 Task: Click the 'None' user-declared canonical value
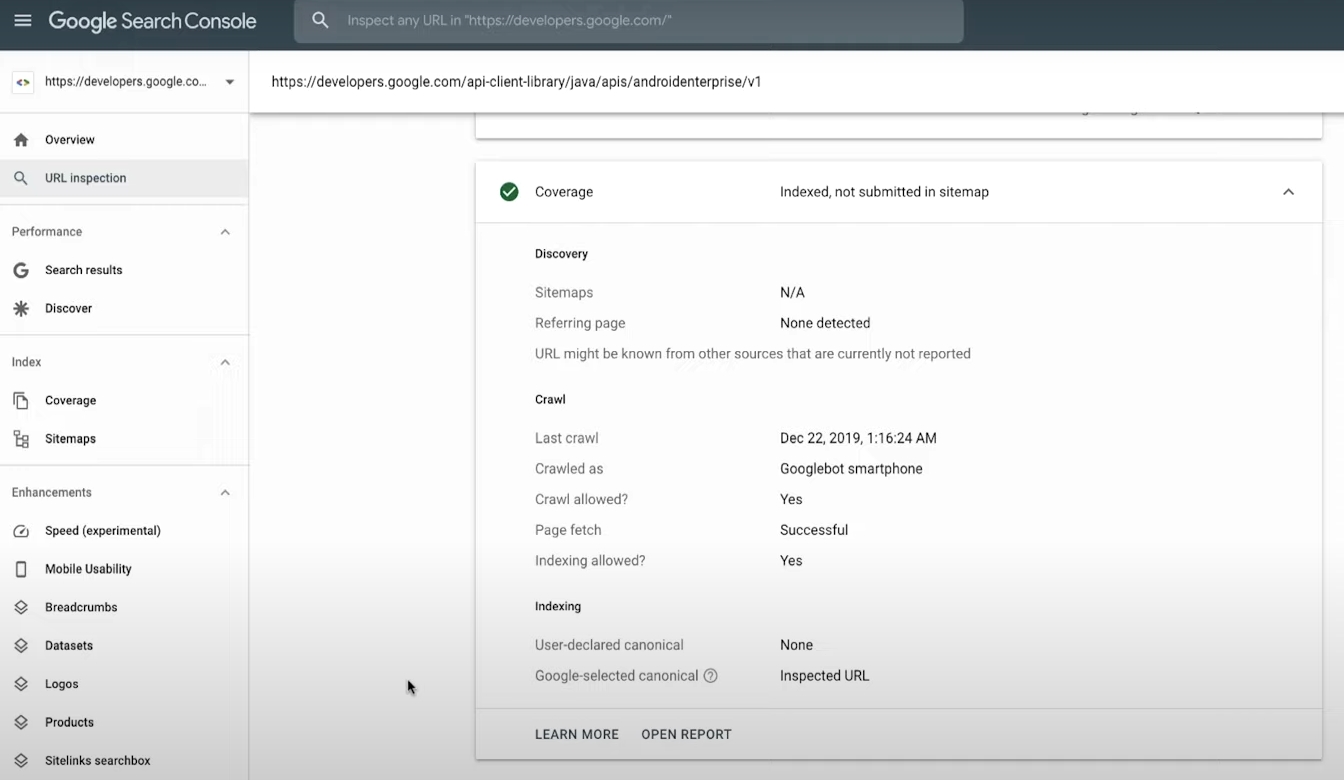(796, 645)
